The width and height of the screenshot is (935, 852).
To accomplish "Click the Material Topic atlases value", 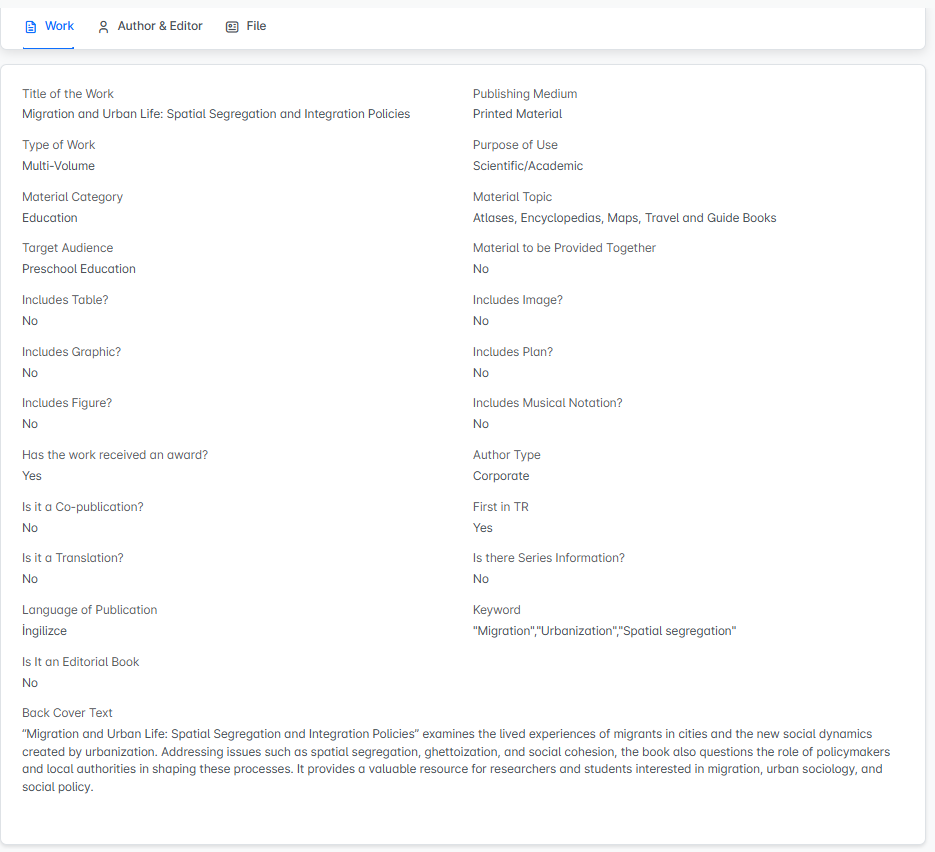I will click(624, 218).
